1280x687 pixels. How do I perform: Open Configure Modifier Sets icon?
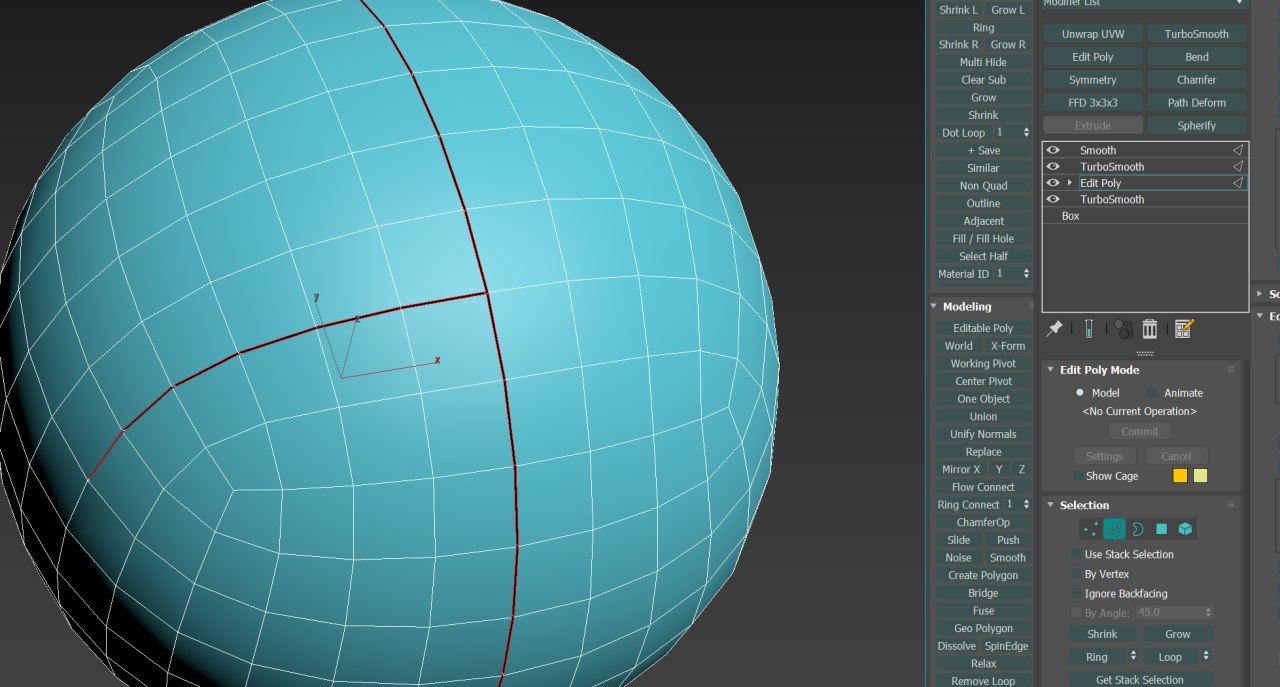tap(1185, 328)
